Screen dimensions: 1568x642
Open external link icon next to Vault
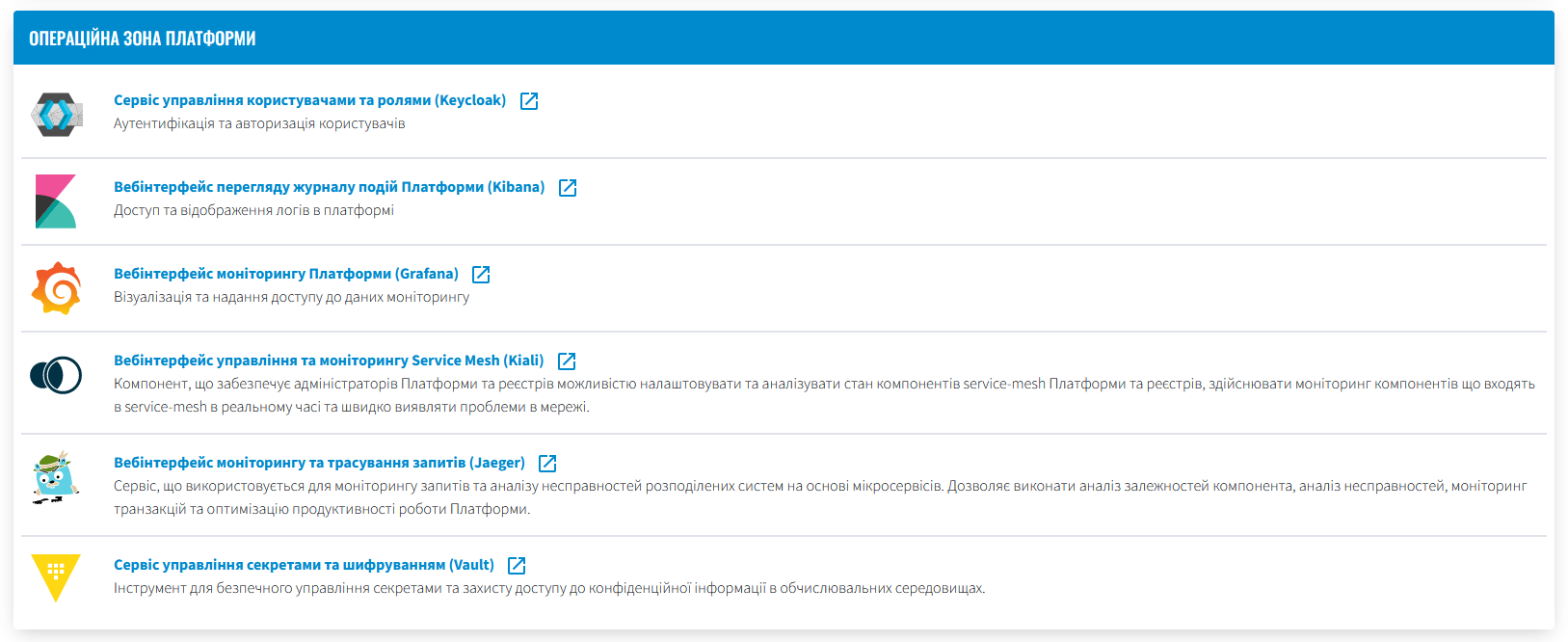click(517, 566)
